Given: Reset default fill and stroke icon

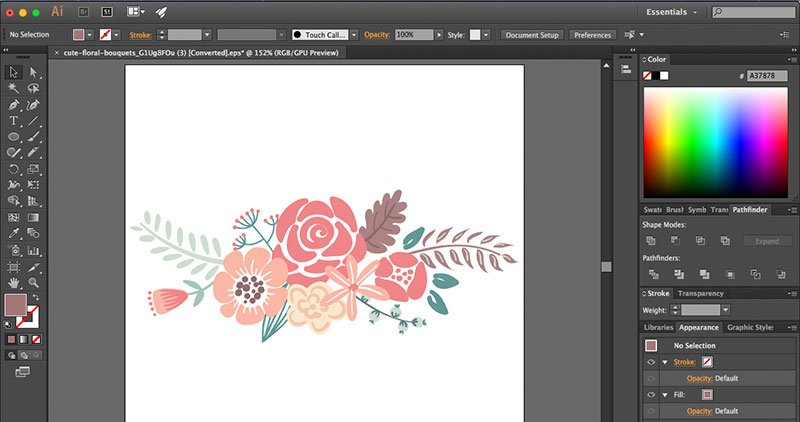Looking at the screenshot, I should [x=8, y=325].
